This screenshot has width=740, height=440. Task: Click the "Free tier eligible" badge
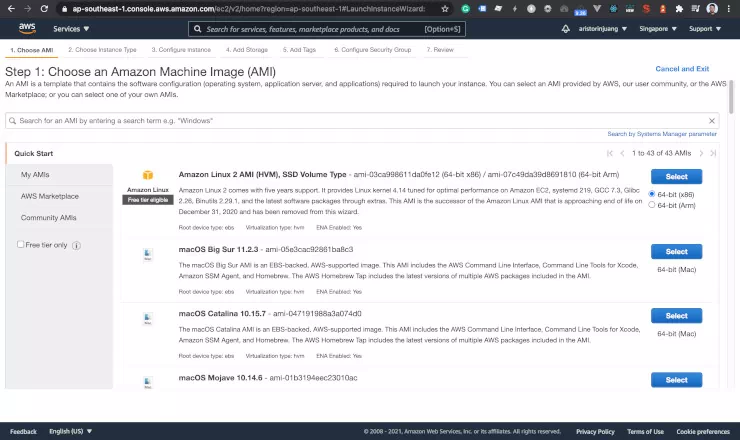pos(148,200)
